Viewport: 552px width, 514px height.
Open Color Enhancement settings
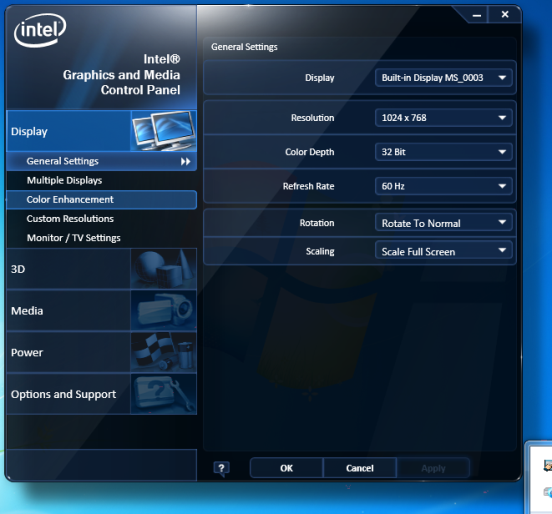(x=101, y=200)
